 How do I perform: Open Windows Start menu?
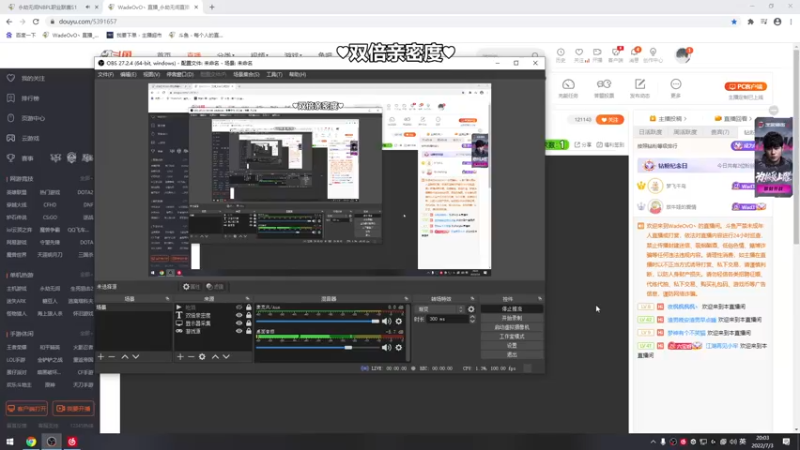coord(10,441)
